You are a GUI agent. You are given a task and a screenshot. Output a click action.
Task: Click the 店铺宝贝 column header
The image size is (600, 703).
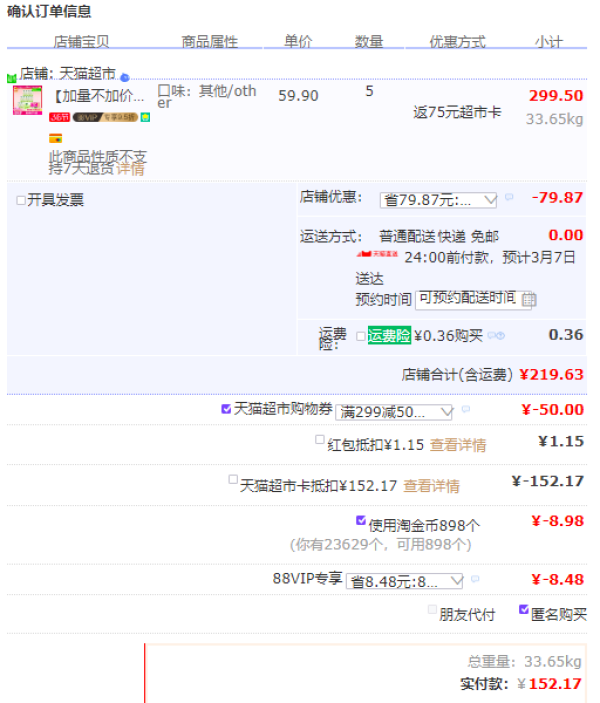pyautogui.click(x=81, y=42)
